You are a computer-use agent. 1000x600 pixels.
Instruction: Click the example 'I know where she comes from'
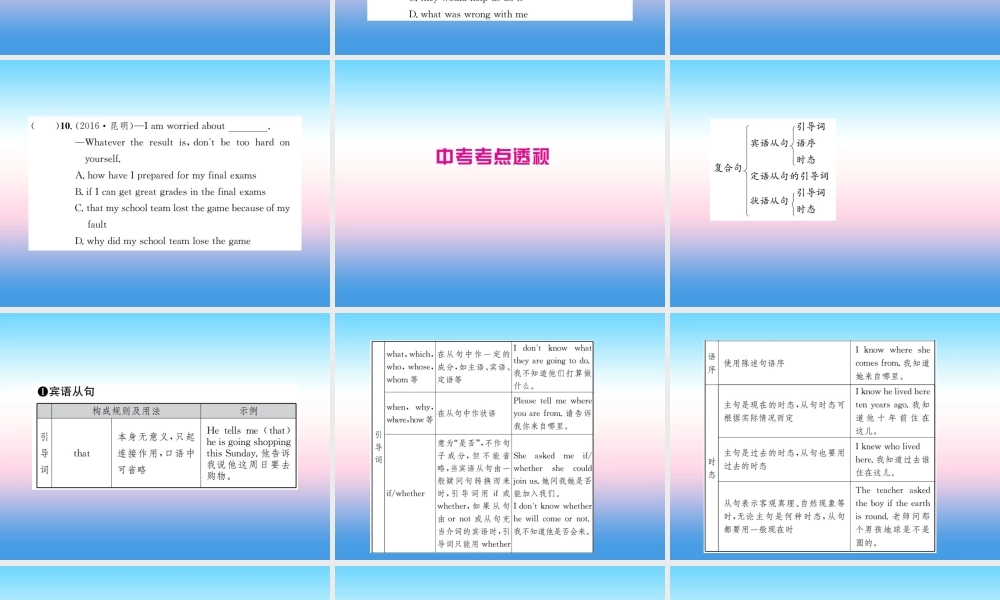[892, 363]
